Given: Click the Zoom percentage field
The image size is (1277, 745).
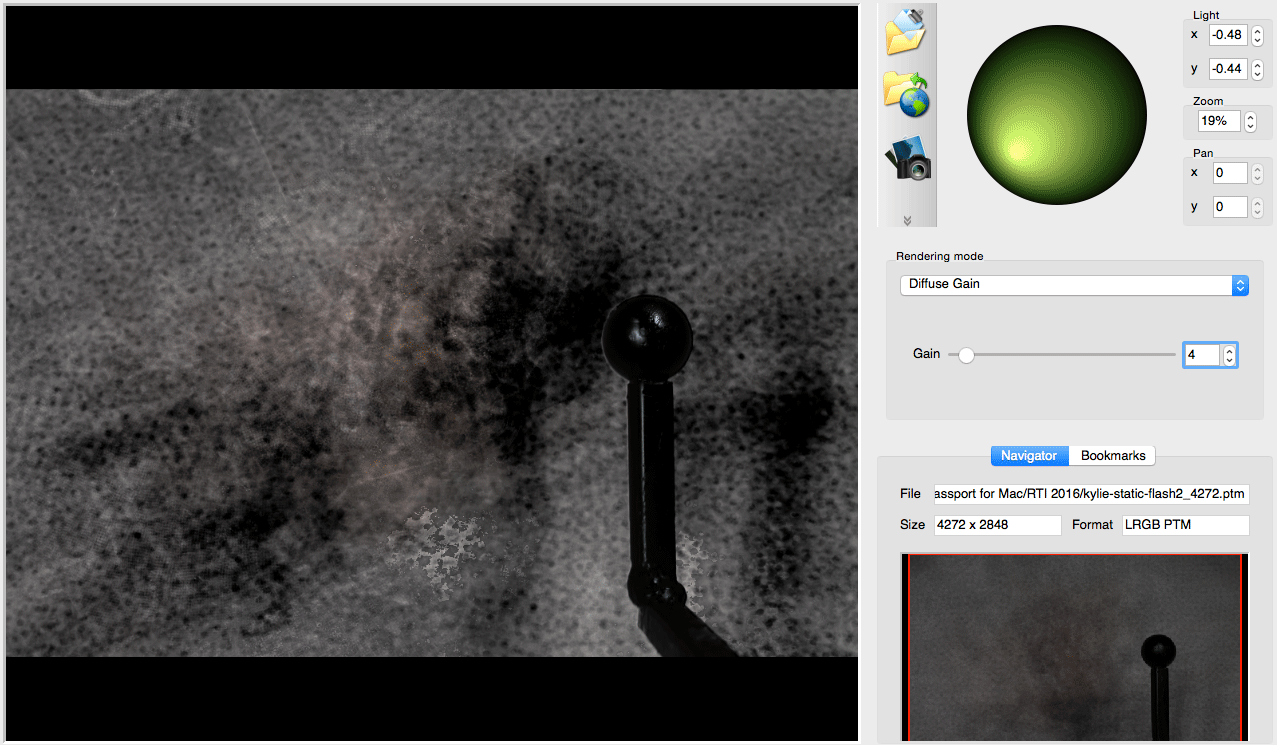Looking at the screenshot, I should [x=1219, y=121].
